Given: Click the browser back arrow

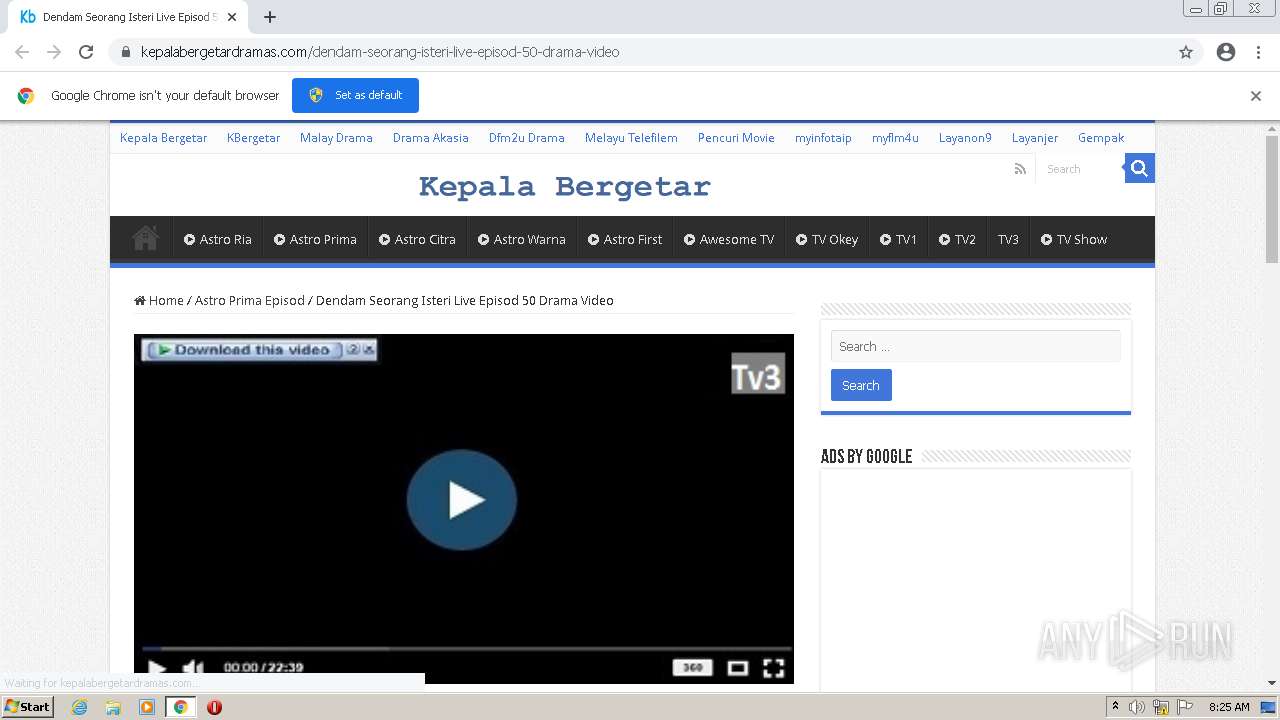Looking at the screenshot, I should 22,52.
